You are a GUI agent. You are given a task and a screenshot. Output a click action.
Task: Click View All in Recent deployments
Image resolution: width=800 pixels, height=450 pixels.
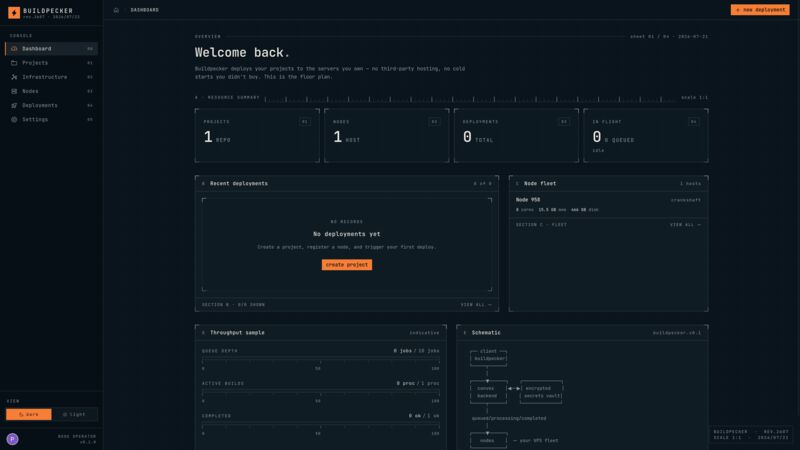(476, 305)
